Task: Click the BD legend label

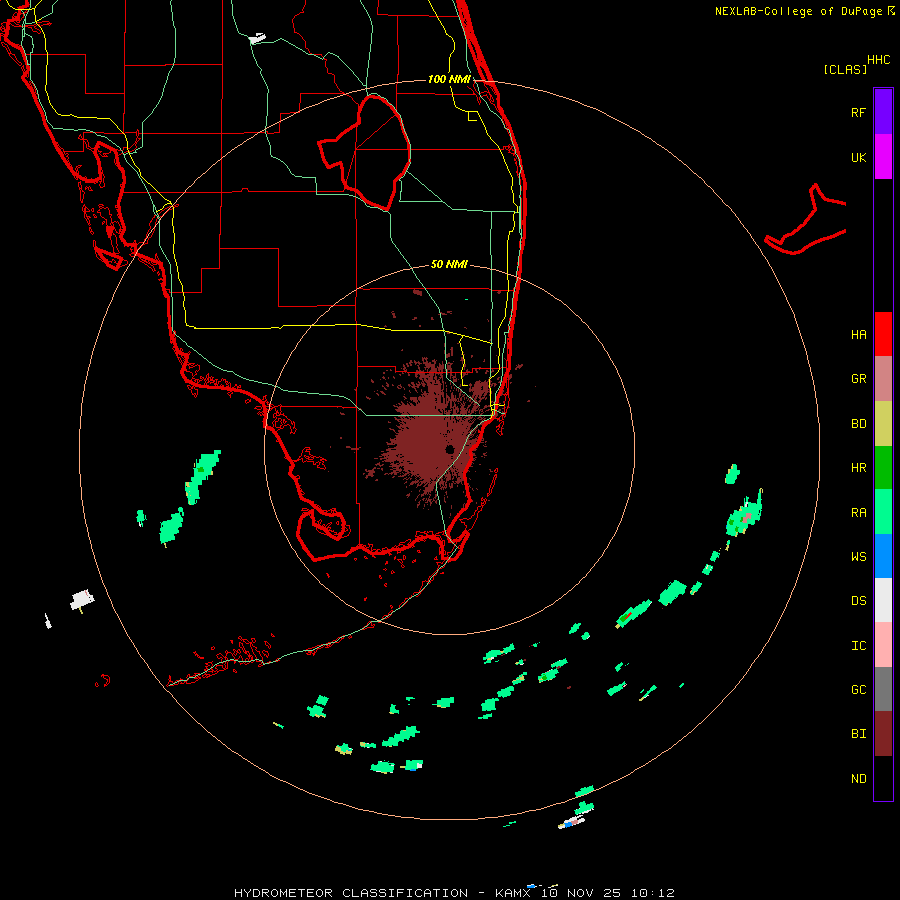Action: [858, 424]
